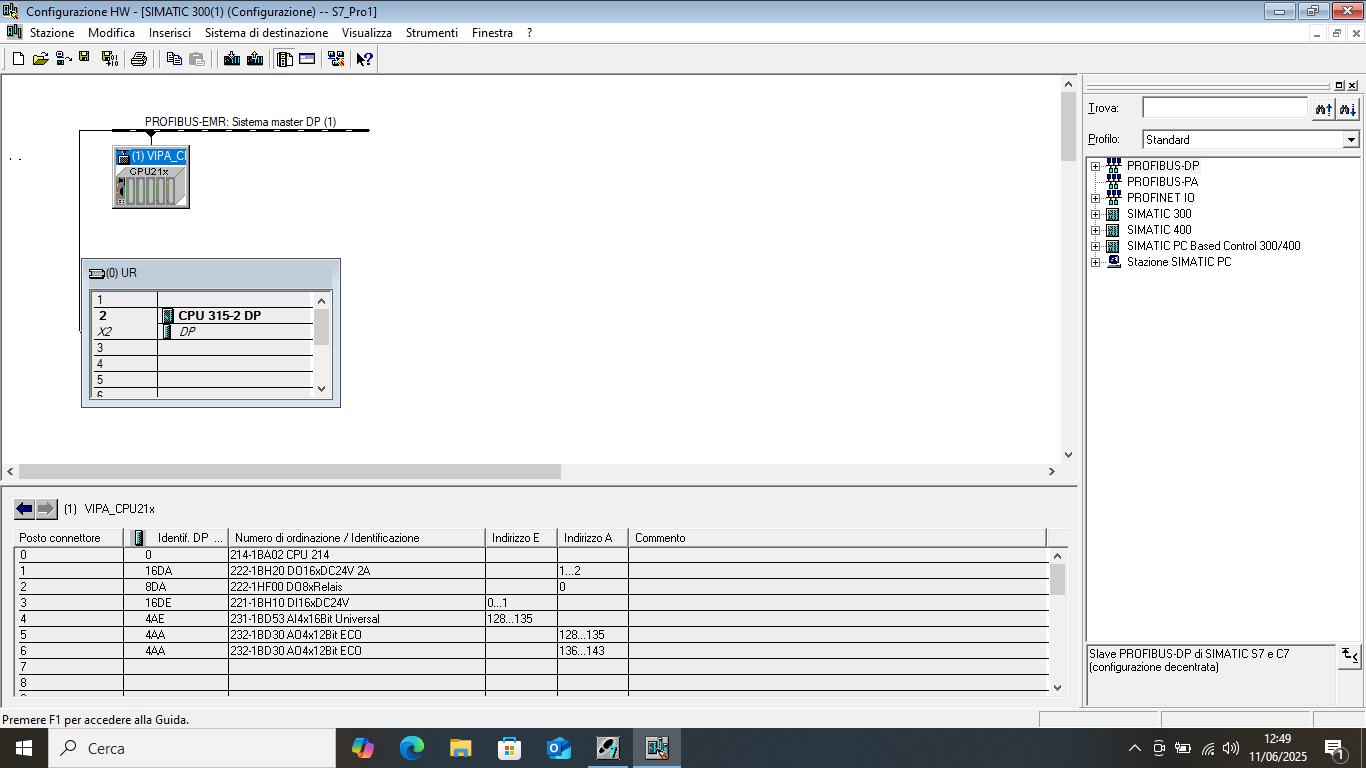Open a station with the folder icon
This screenshot has width=1366, height=768.
click(40, 59)
